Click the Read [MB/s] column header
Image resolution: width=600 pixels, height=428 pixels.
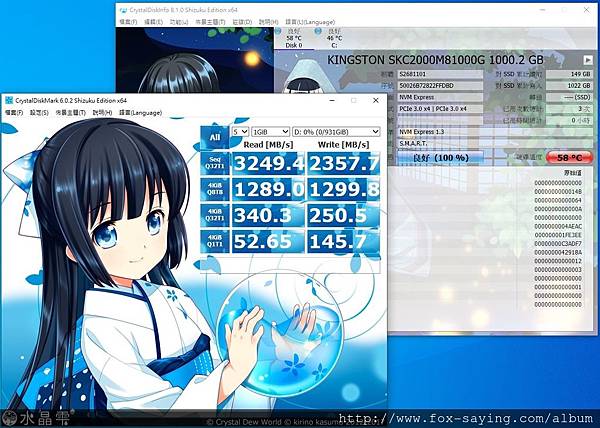(x=268, y=145)
